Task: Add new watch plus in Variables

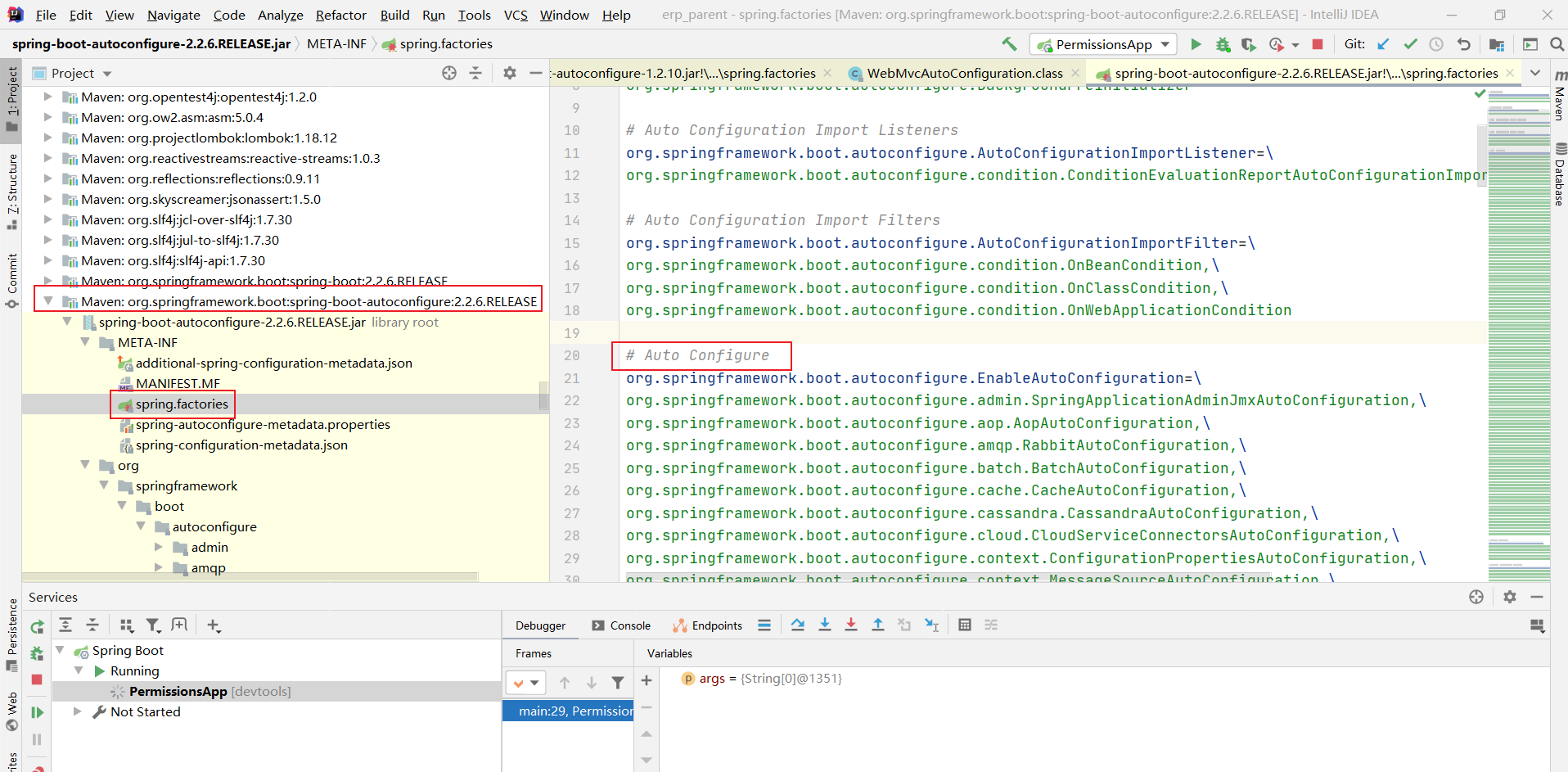Action: tap(647, 680)
